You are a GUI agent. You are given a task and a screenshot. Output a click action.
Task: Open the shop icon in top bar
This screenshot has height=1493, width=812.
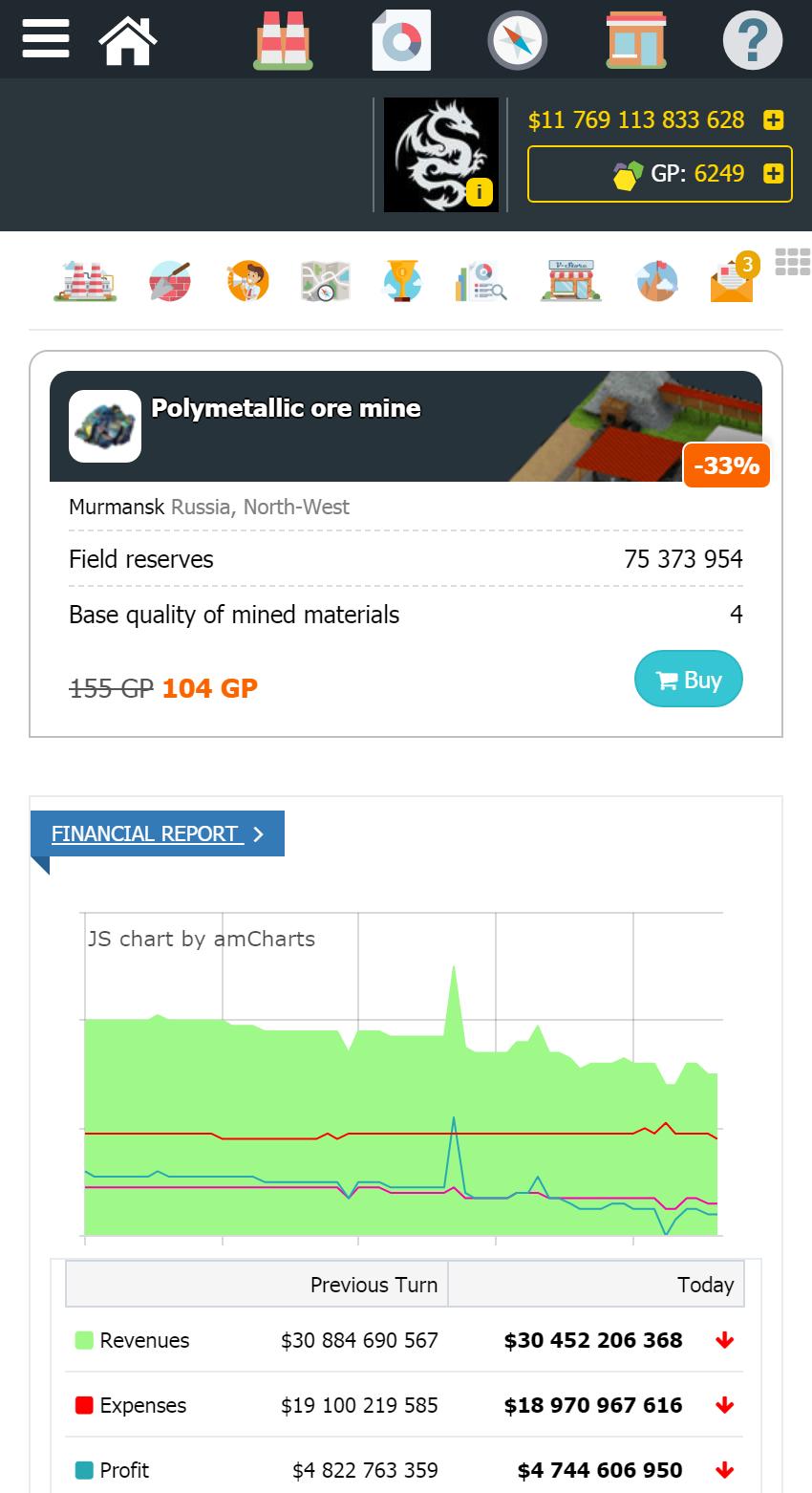(x=636, y=40)
